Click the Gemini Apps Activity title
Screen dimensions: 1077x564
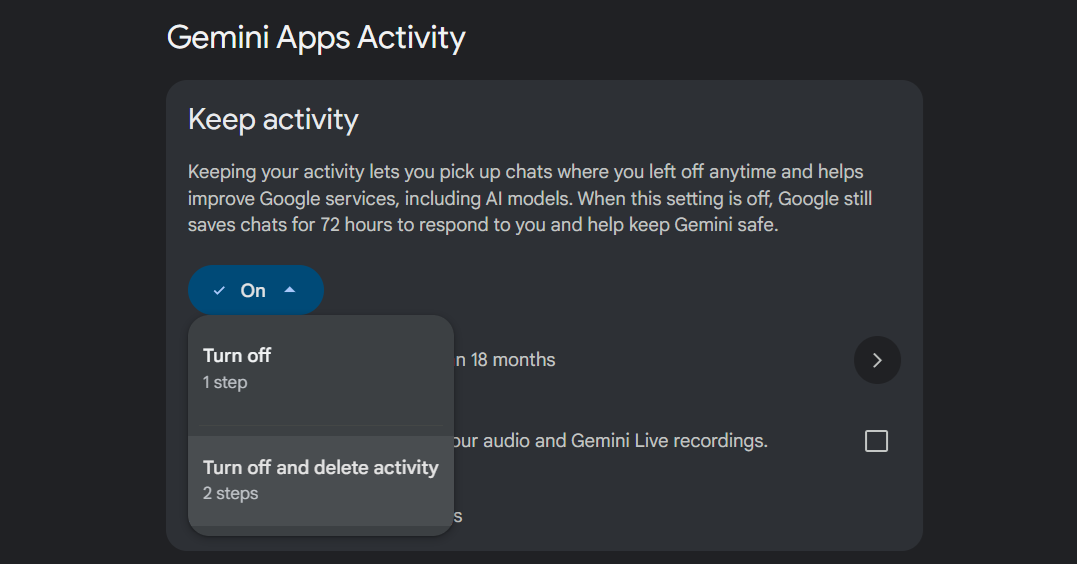pyautogui.click(x=316, y=38)
